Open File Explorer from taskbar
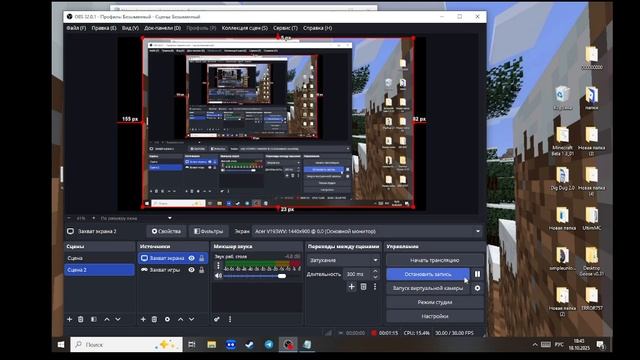Viewport: 640px width, 360px height. (x=211, y=344)
